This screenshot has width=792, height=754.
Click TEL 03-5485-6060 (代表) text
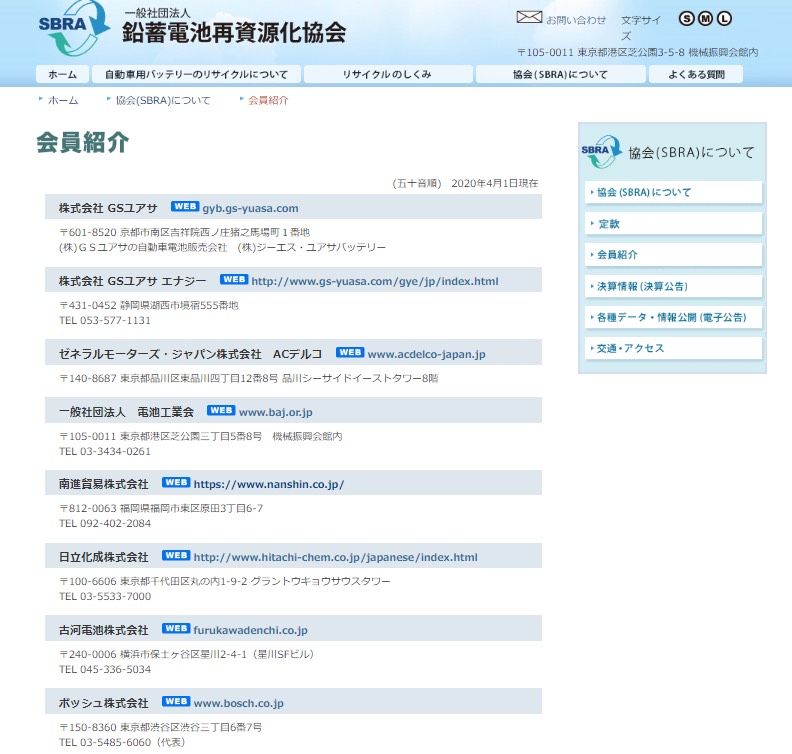coord(122,742)
